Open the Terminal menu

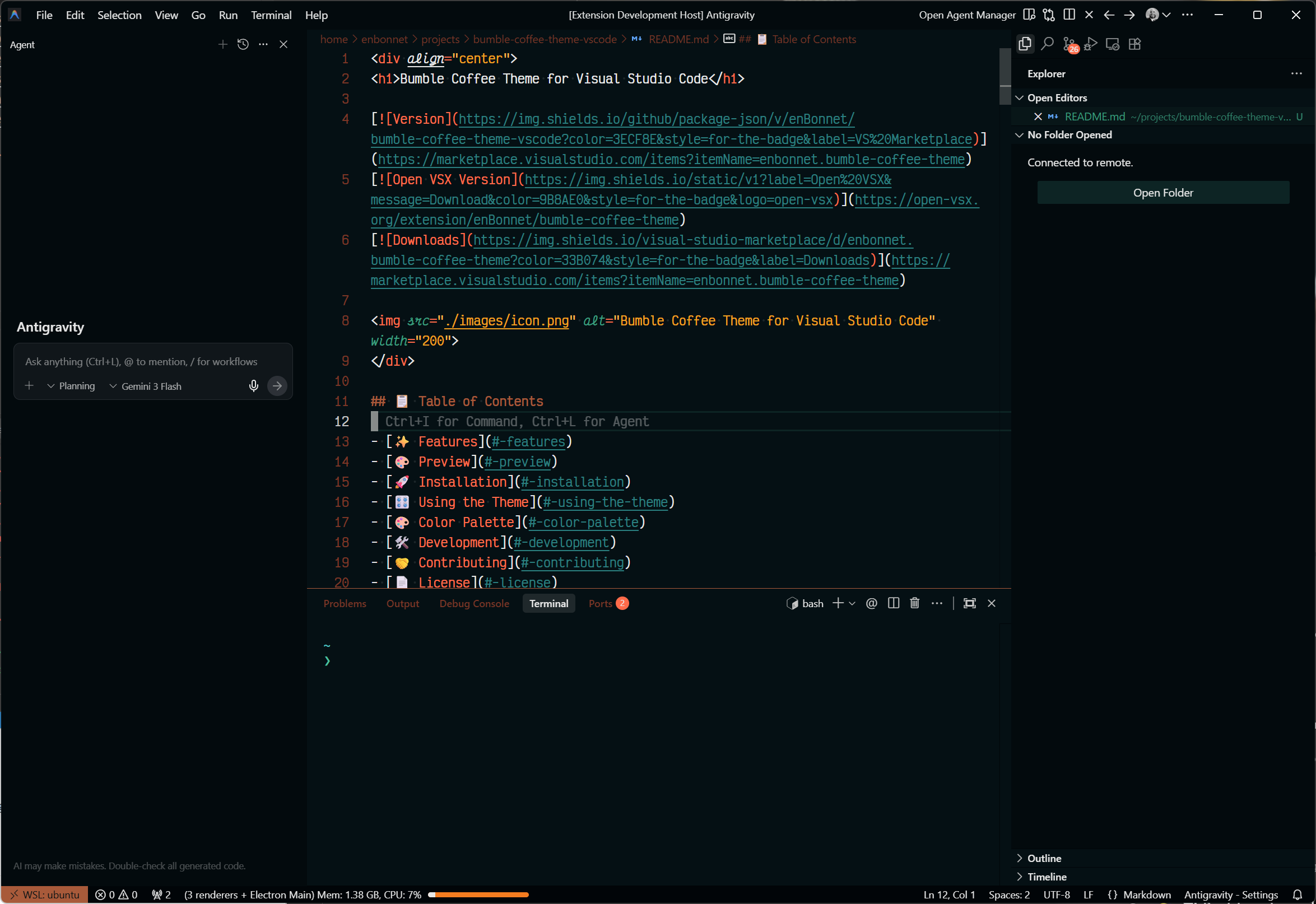tap(271, 15)
